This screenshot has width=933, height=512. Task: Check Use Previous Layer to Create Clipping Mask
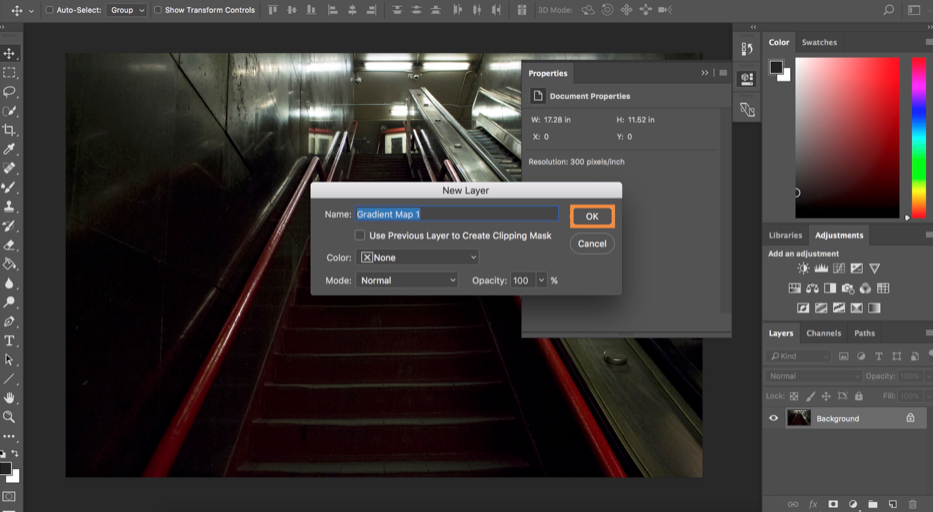pos(359,235)
